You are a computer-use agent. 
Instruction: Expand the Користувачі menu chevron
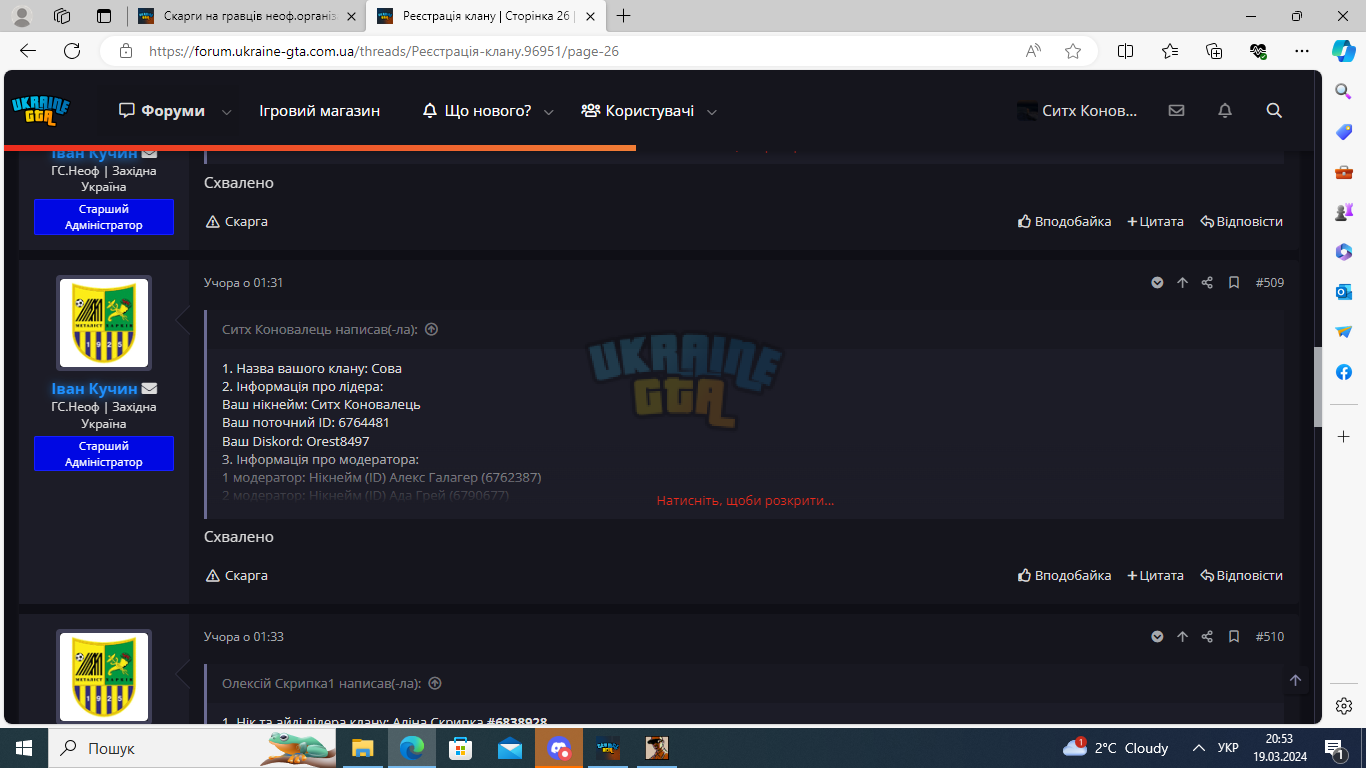712,112
